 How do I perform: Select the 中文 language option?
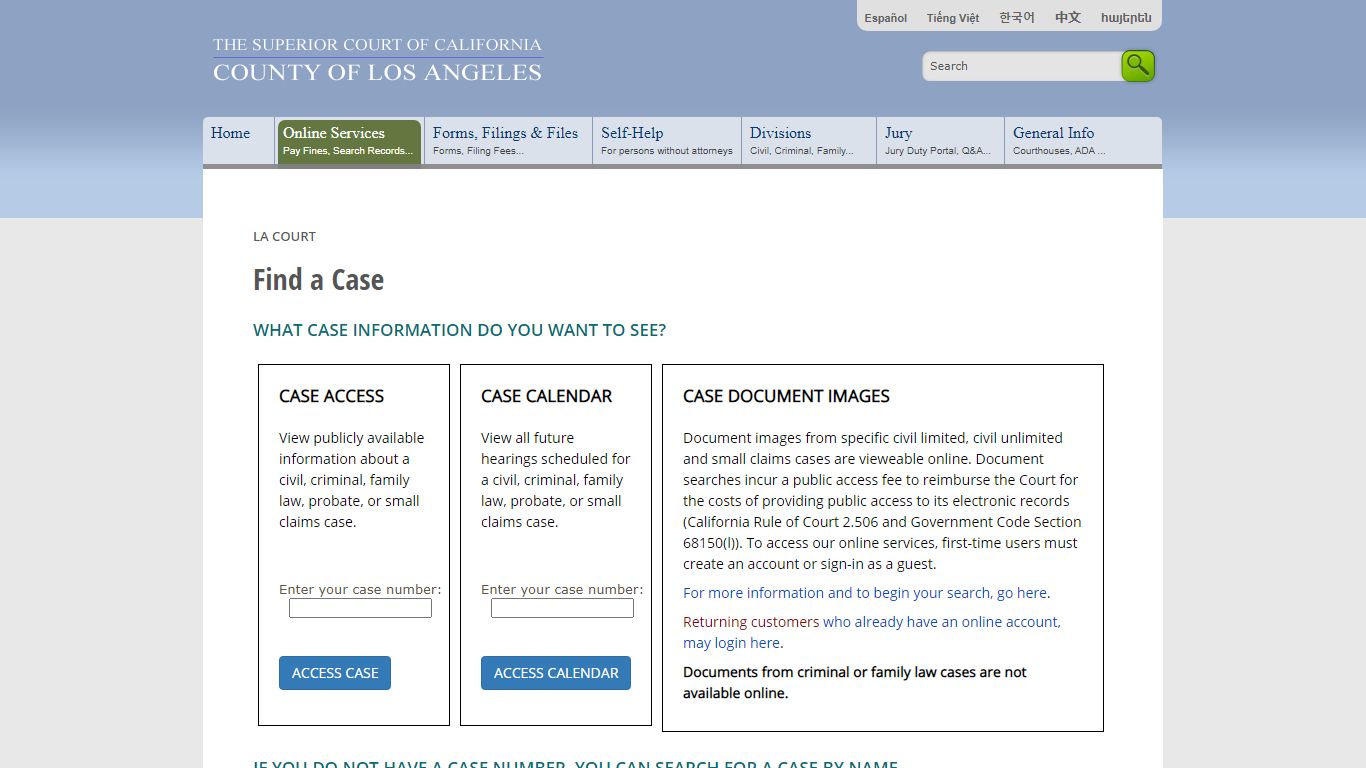click(x=1066, y=17)
